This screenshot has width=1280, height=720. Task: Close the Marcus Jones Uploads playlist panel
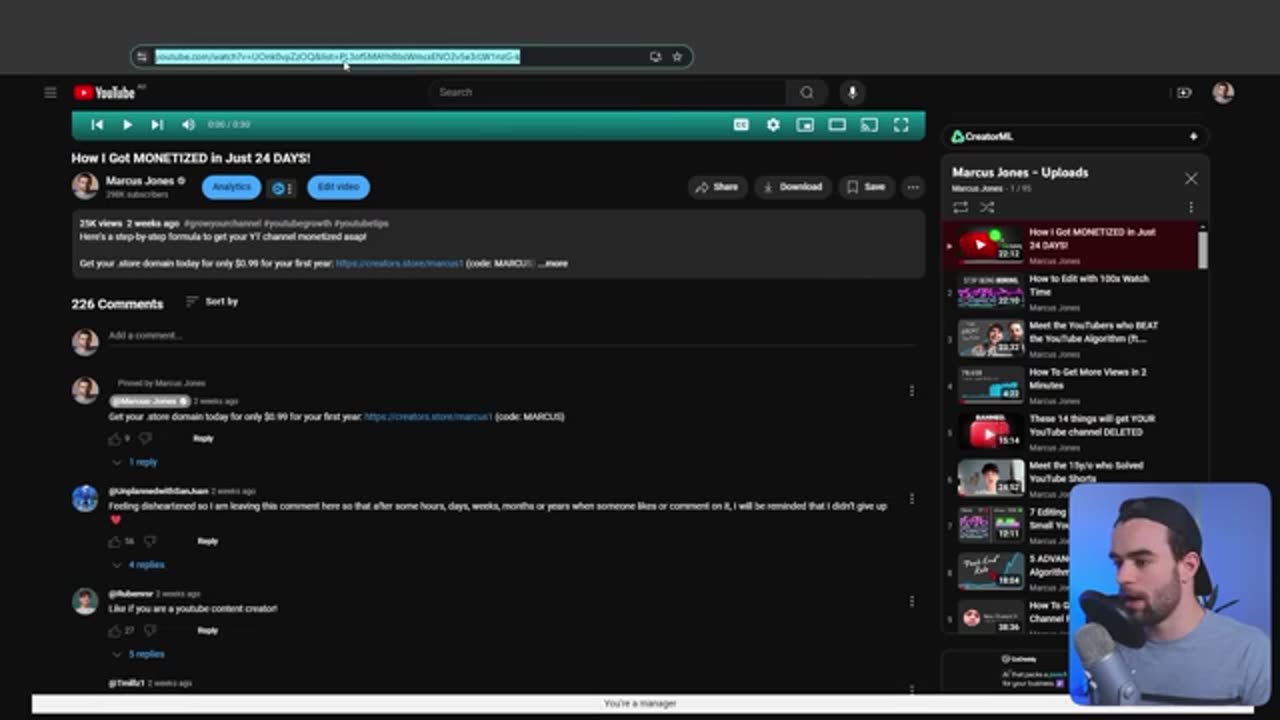(x=1191, y=179)
